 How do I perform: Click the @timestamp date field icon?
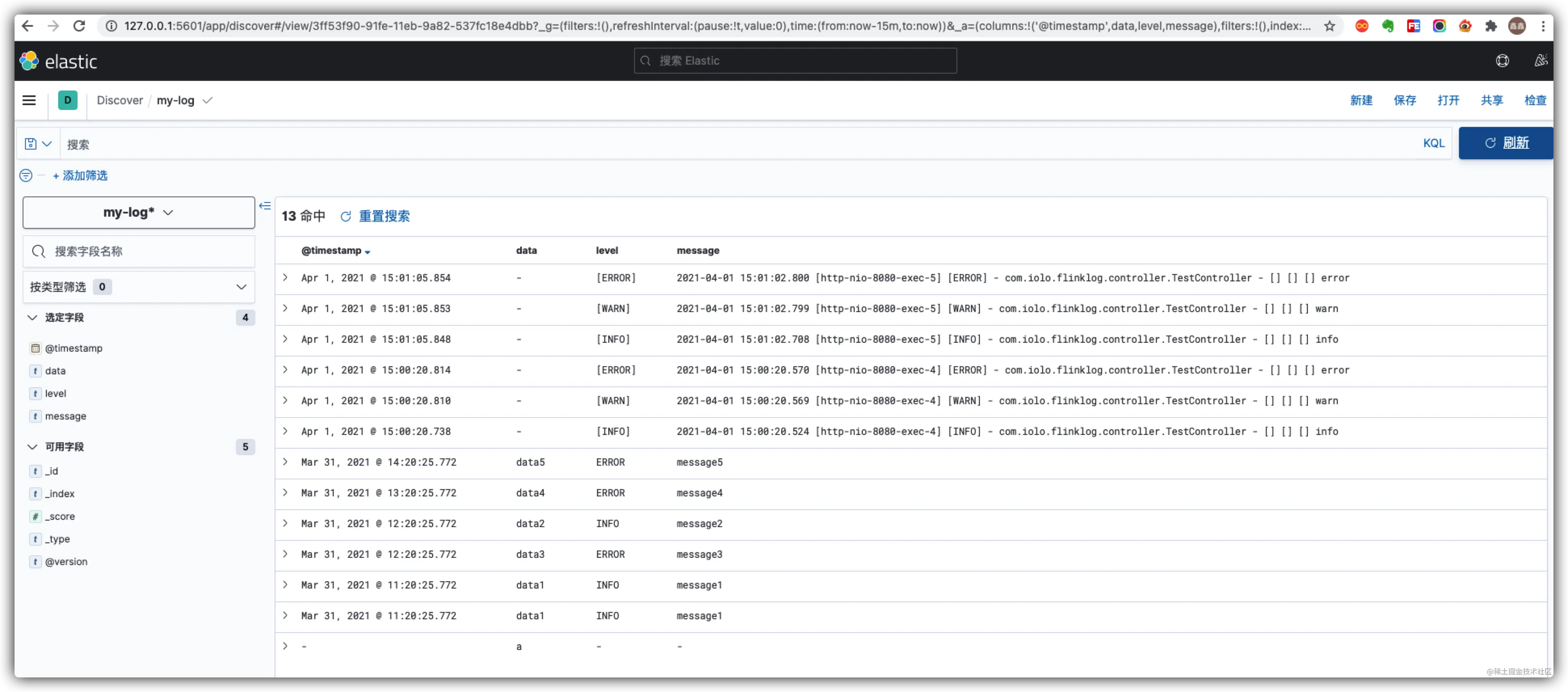click(x=35, y=348)
